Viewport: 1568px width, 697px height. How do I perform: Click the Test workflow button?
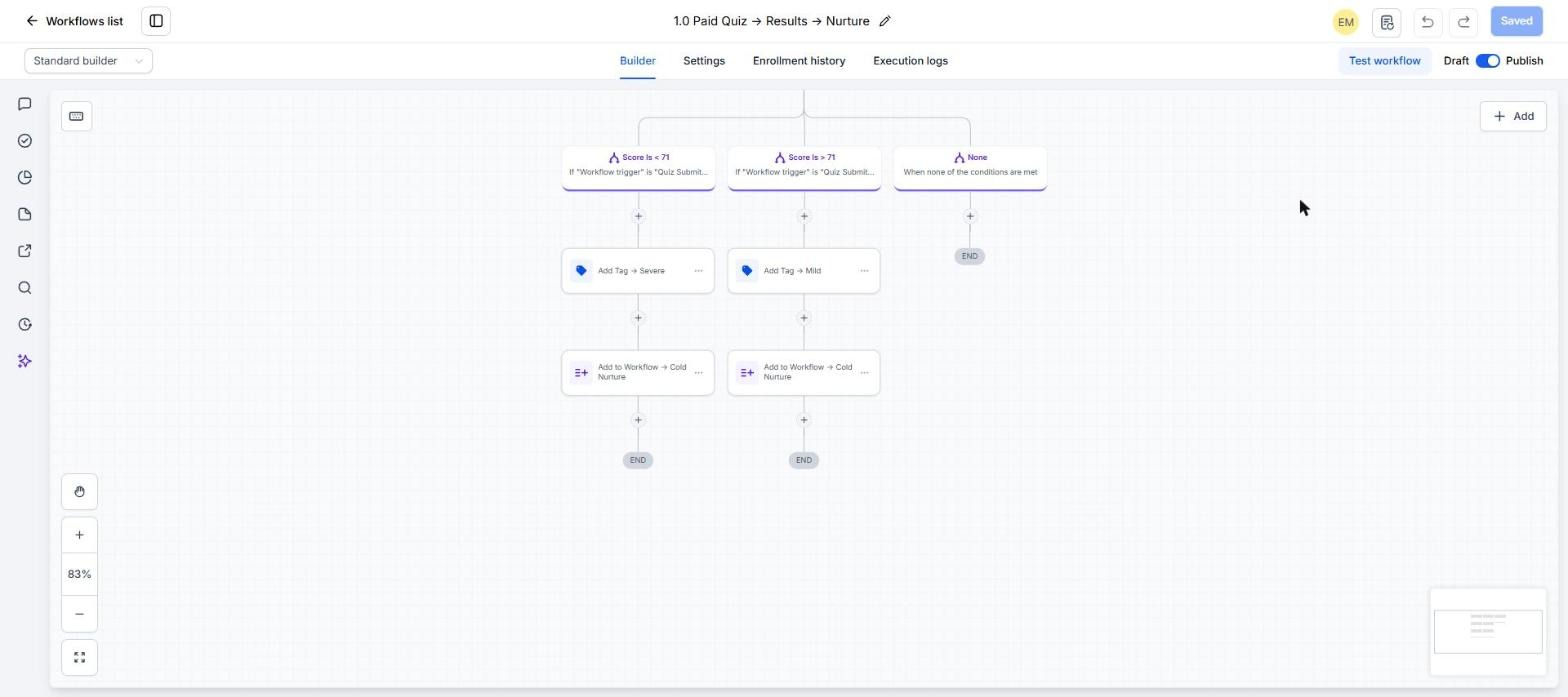click(x=1384, y=61)
